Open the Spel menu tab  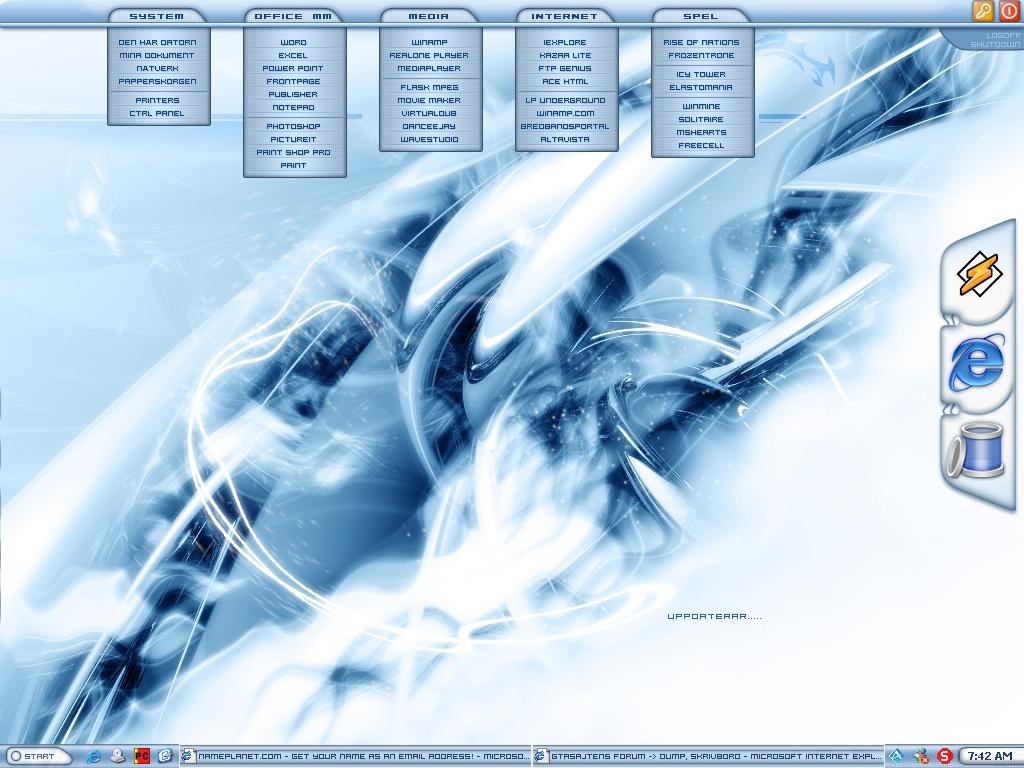point(701,16)
